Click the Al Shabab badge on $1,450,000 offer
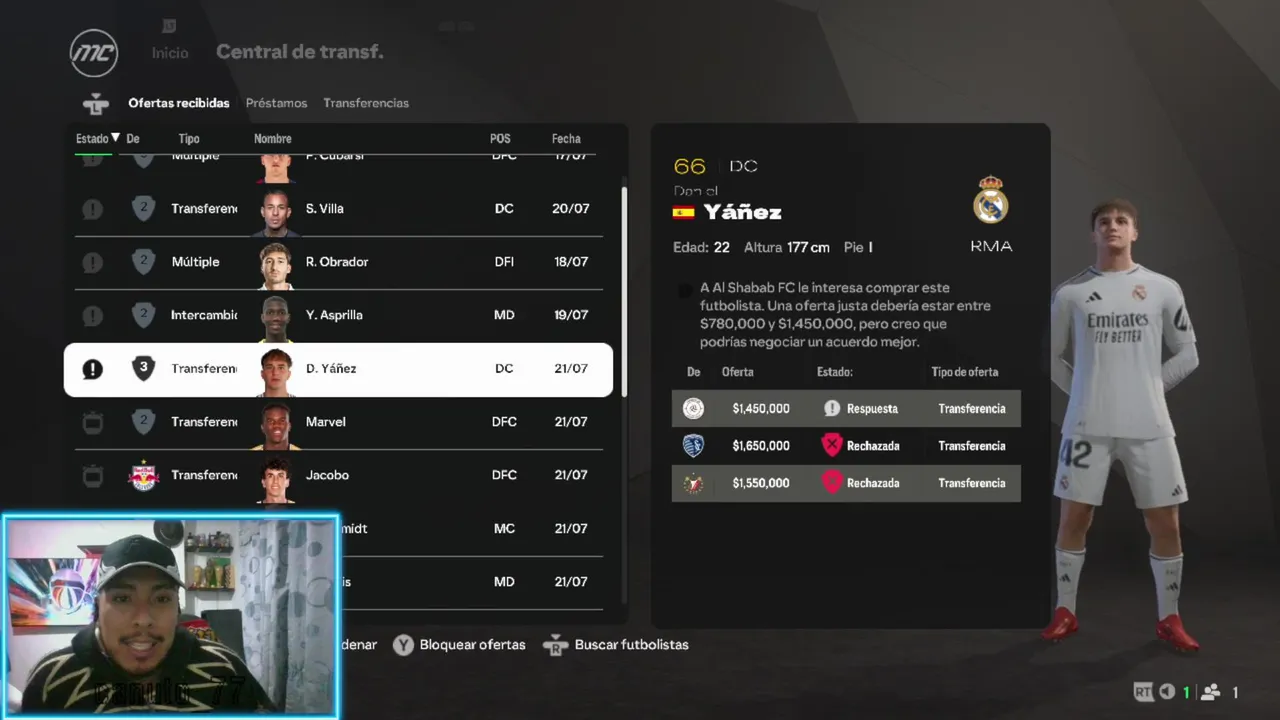 point(693,408)
